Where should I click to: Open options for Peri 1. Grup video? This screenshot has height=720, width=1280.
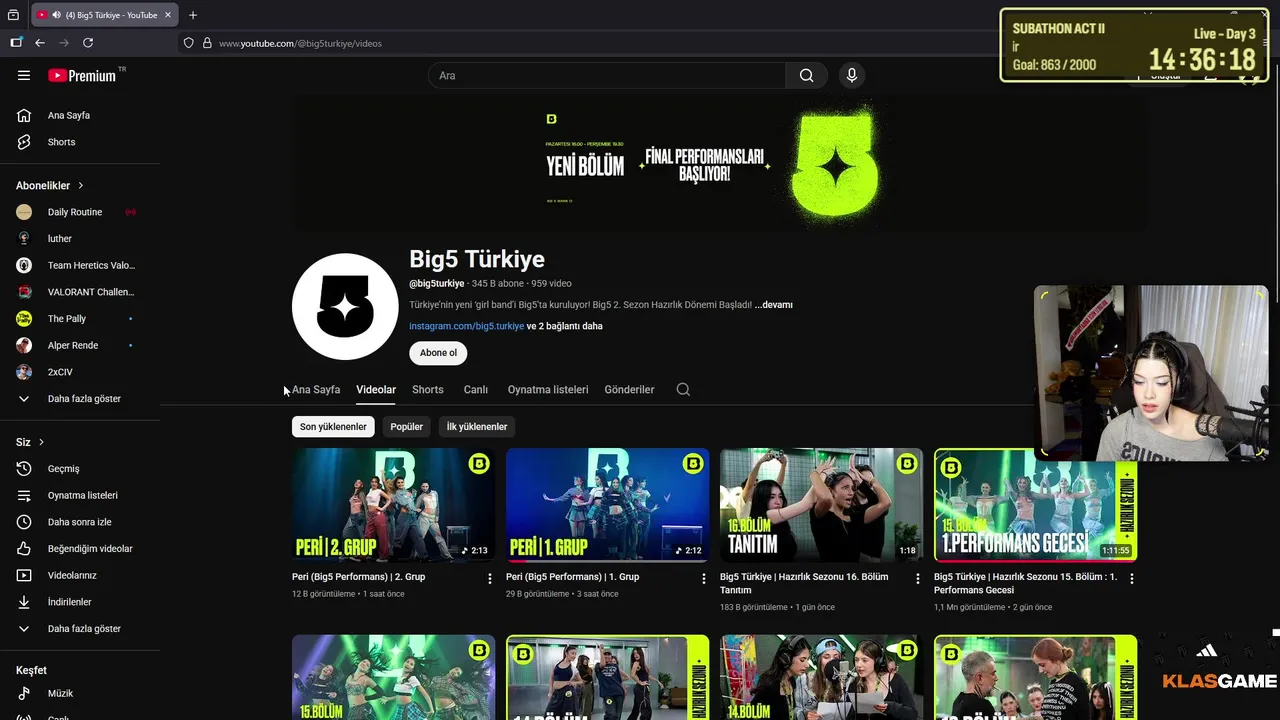703,578
